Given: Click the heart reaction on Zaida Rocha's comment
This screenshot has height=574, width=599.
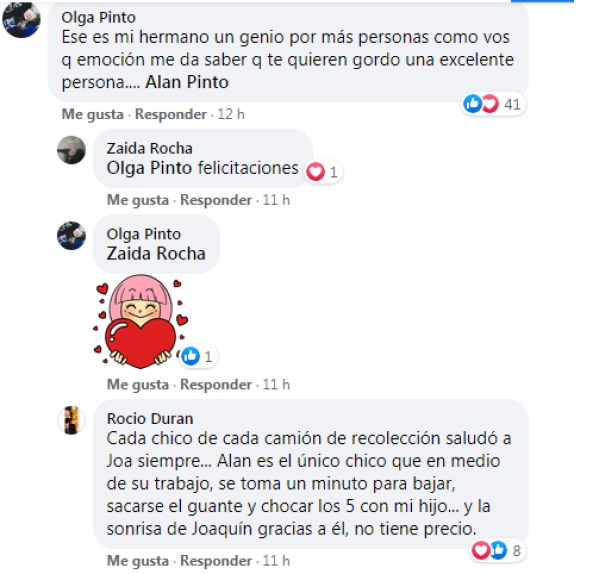Looking at the screenshot, I should [x=315, y=171].
